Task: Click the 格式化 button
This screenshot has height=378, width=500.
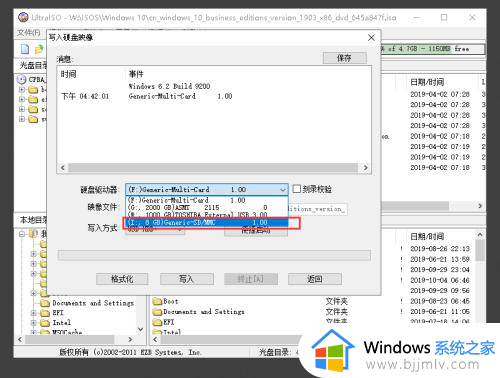Action: pyautogui.click(x=122, y=279)
